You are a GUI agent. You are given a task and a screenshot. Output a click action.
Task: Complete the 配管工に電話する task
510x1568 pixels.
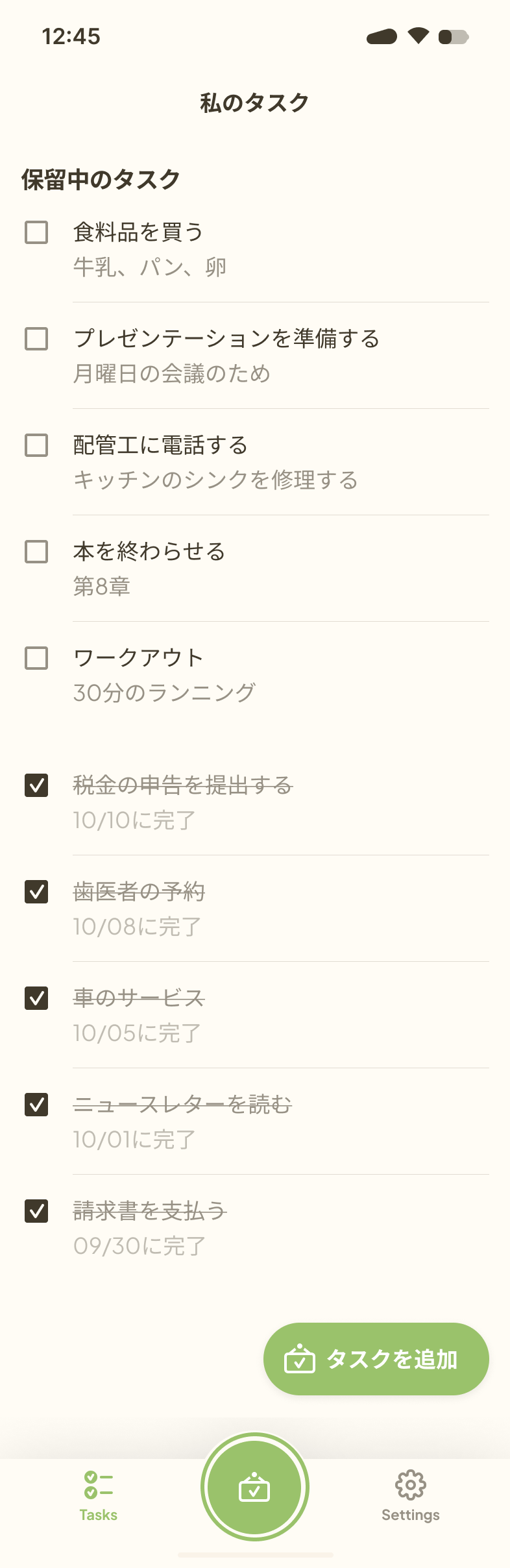pyautogui.click(x=36, y=446)
